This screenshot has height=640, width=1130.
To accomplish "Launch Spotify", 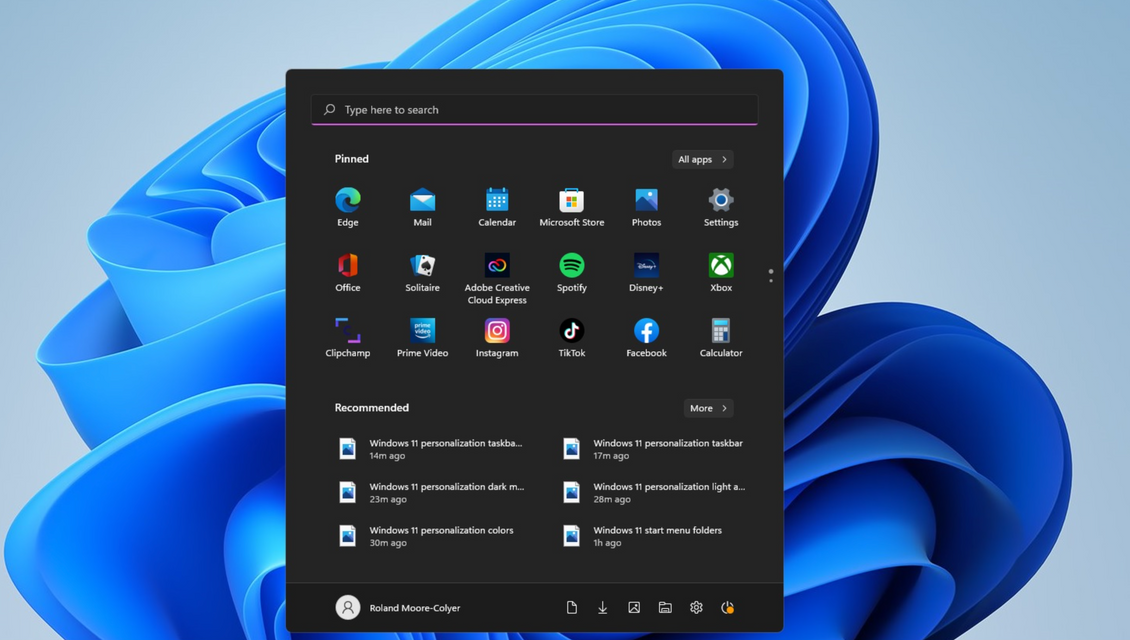I will click(x=571, y=272).
